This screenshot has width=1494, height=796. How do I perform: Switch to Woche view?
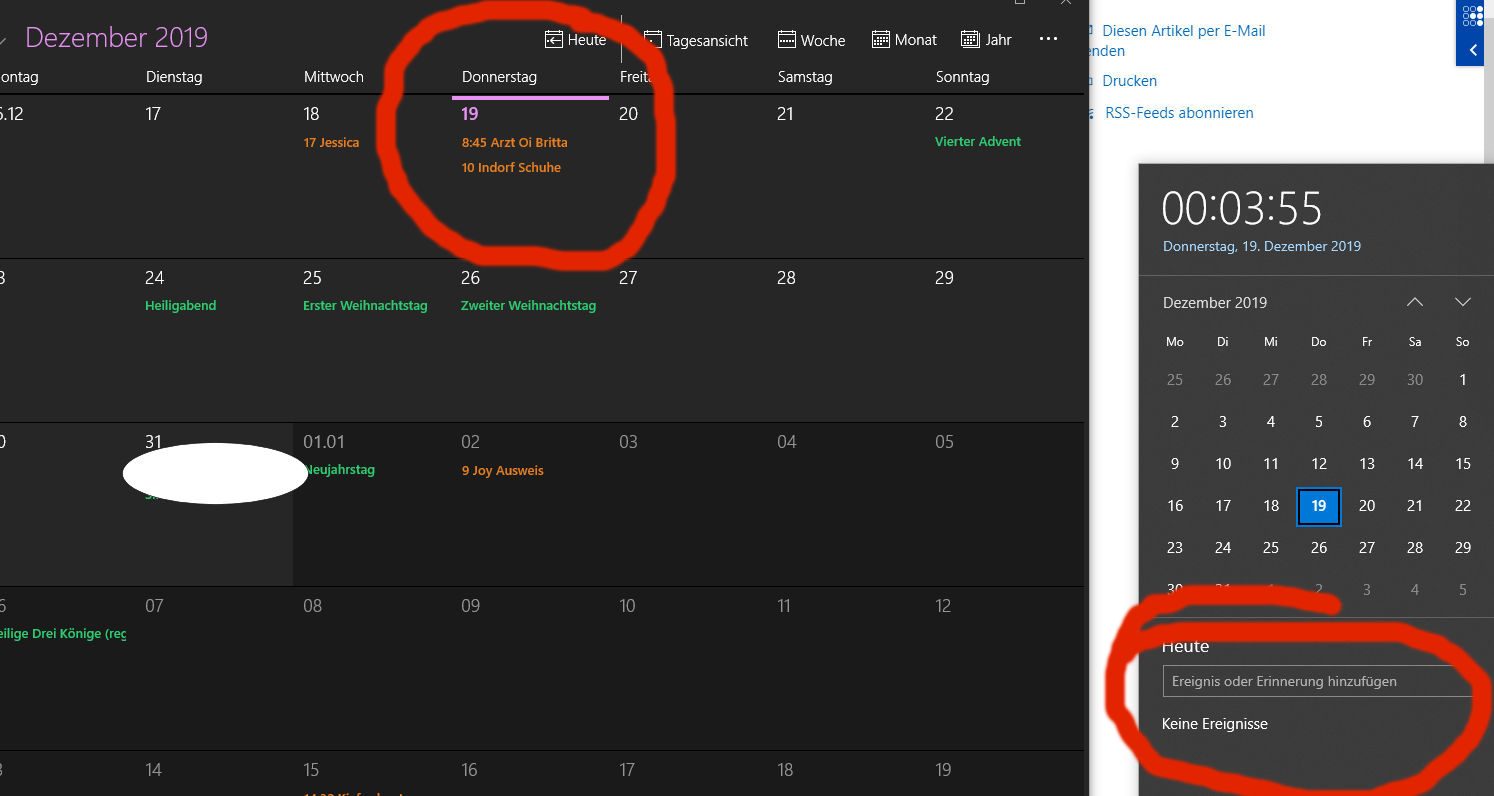click(x=811, y=40)
